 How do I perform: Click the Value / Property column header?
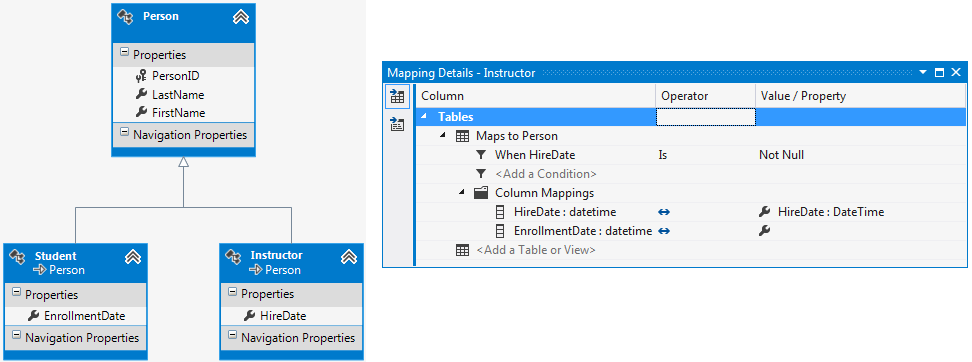[x=861, y=96]
